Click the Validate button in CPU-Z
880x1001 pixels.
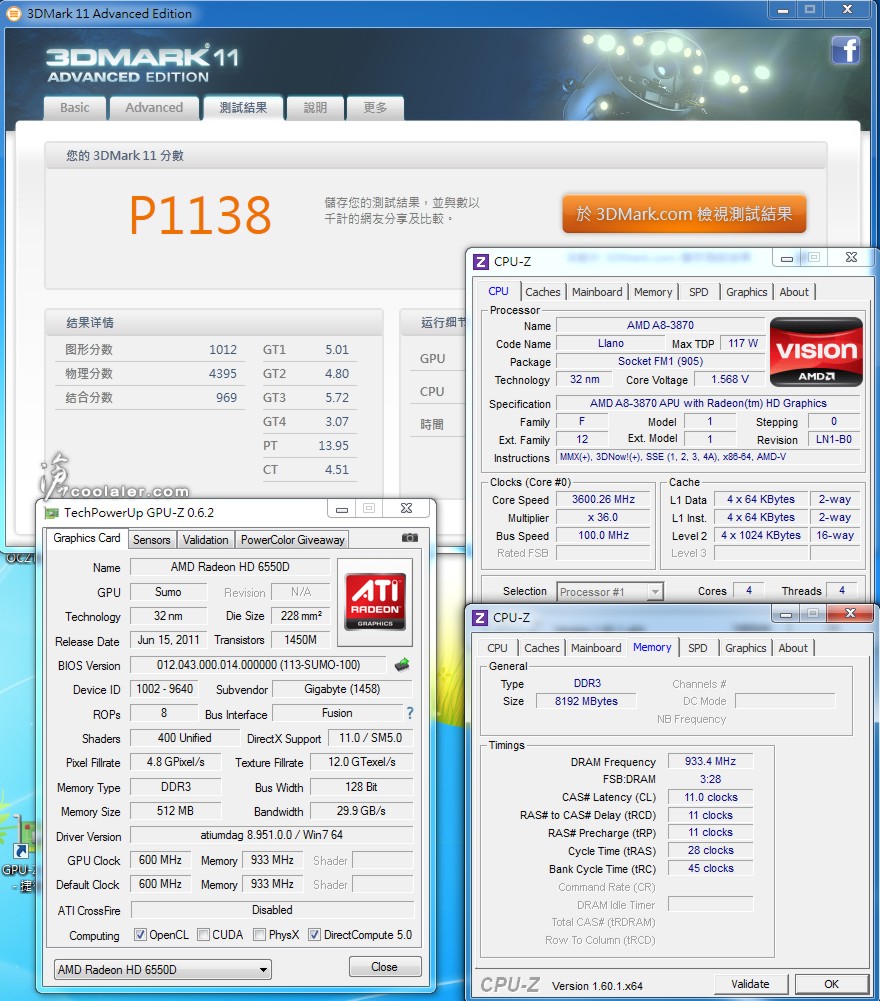click(x=750, y=984)
